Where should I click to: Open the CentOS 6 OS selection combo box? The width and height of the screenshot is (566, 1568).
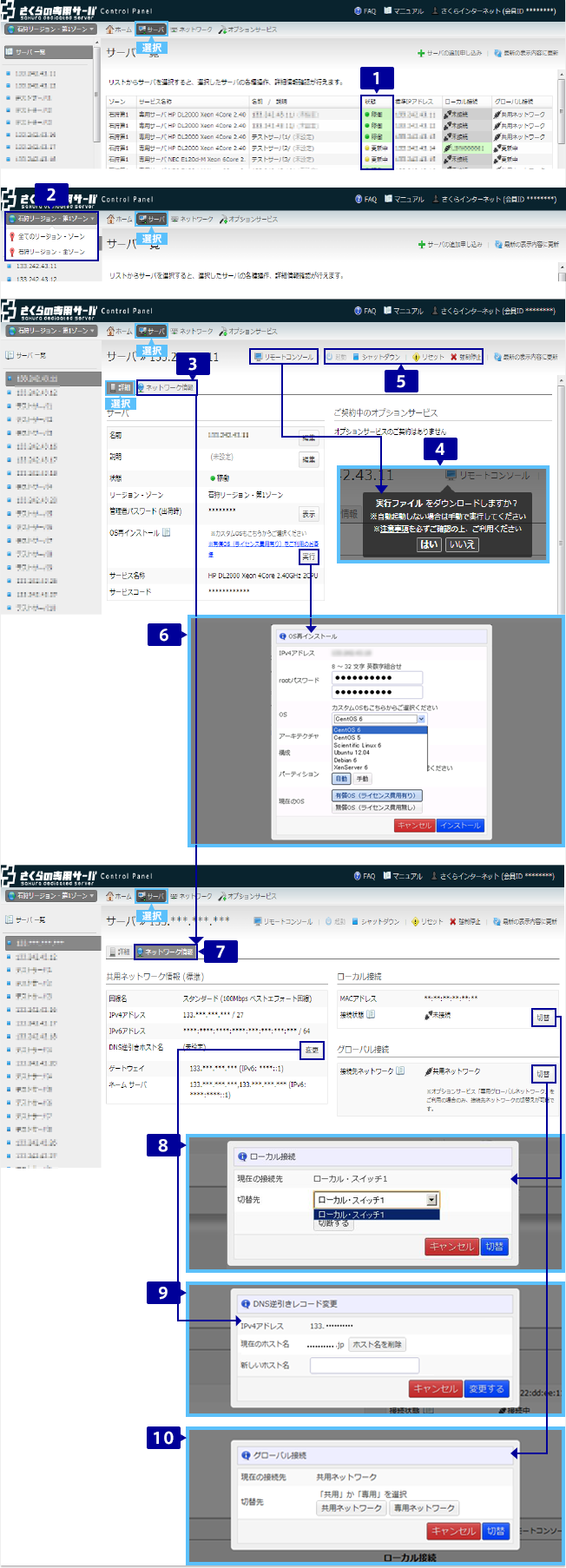379,719
